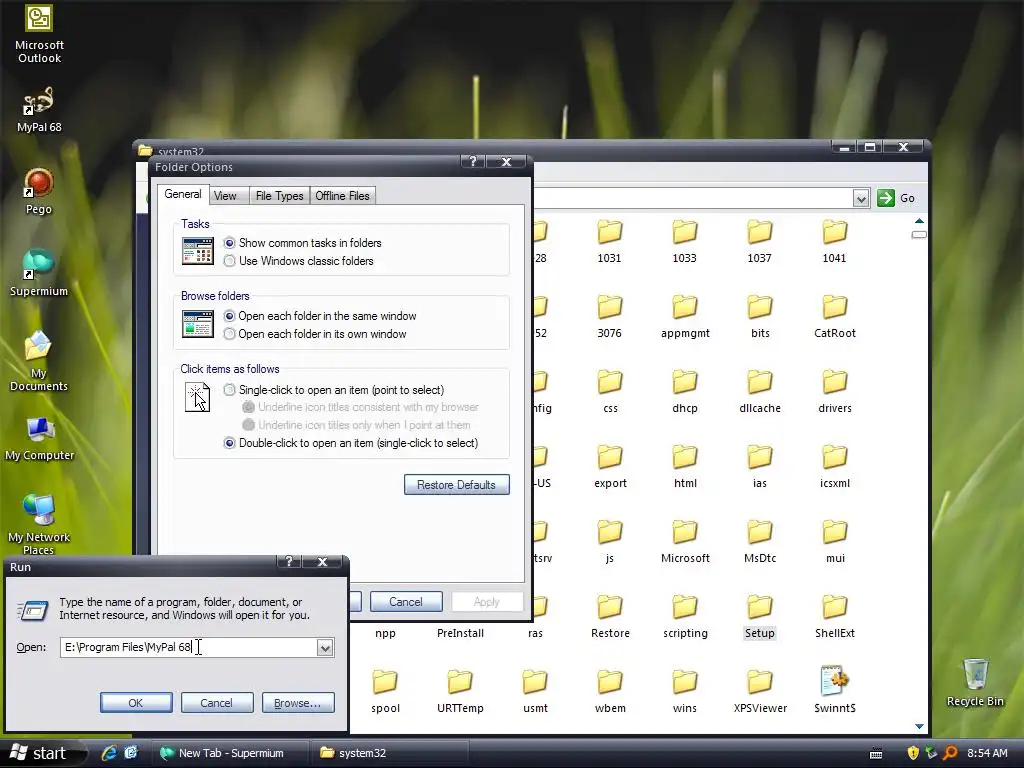Click the orange magnifier tray icon
Viewport: 1024px width, 768px height.
(950, 753)
